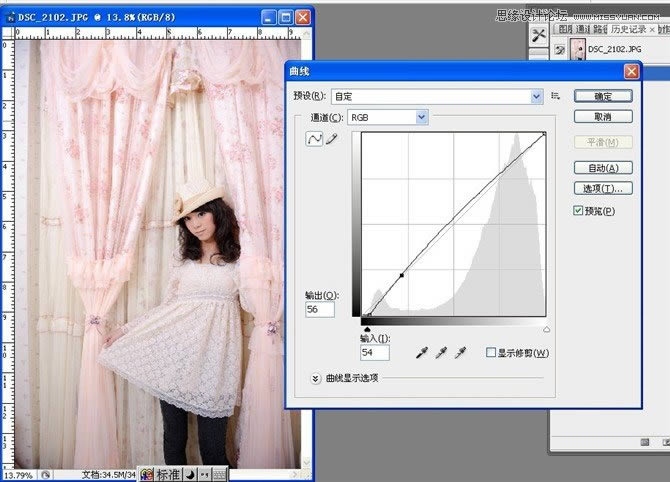The image size is (670, 482).
Task: Pick the black point eyedropper
Action: point(422,353)
